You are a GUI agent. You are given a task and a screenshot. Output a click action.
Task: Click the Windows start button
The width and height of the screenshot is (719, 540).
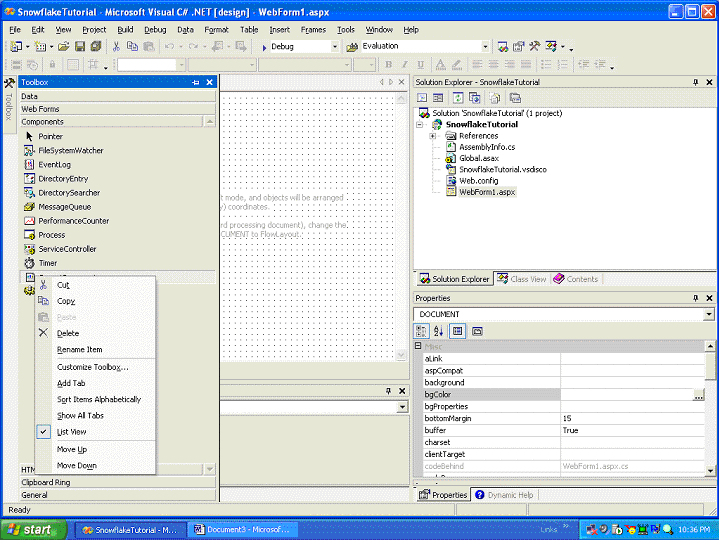[x=33, y=529]
